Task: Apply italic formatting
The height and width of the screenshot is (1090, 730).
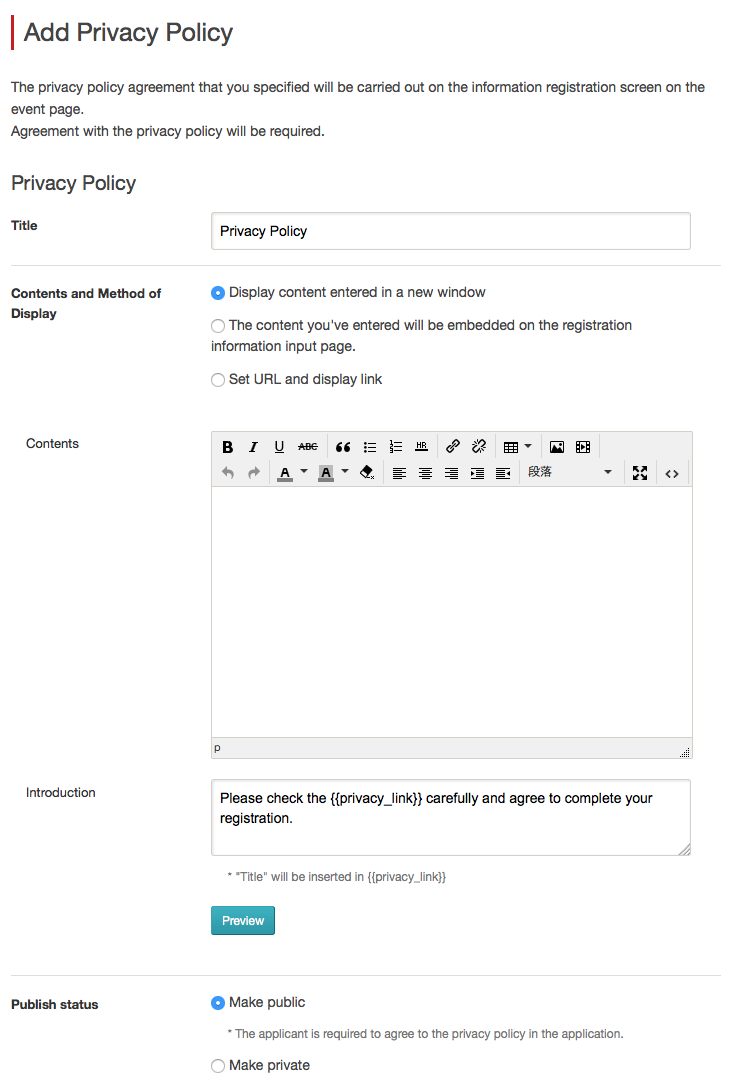Action: pyautogui.click(x=253, y=446)
